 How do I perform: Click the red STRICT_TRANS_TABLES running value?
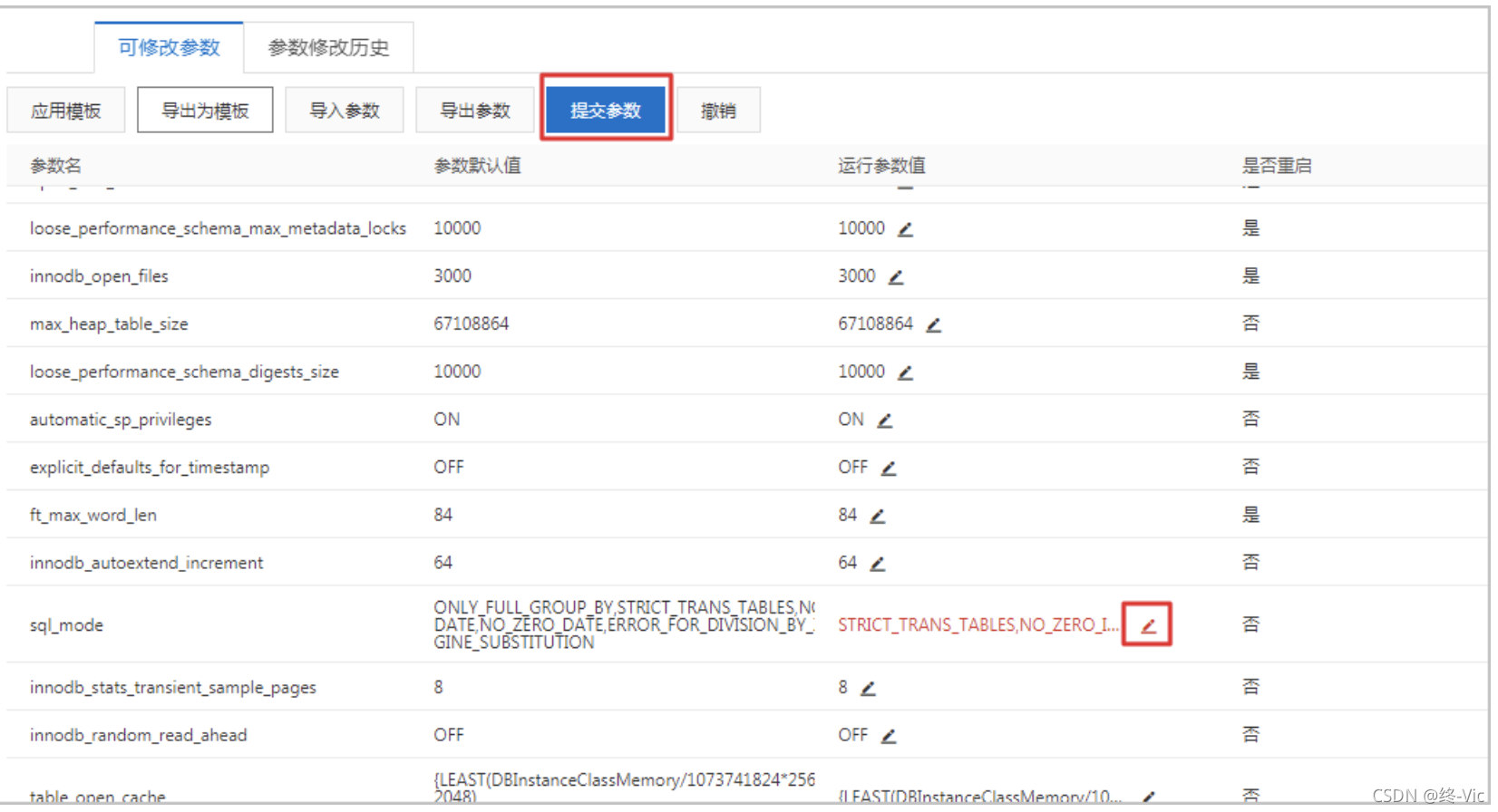pyautogui.click(x=978, y=625)
